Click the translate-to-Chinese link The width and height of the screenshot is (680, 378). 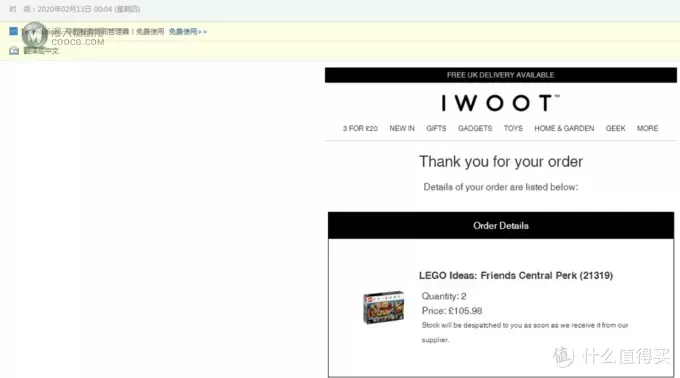[41, 51]
